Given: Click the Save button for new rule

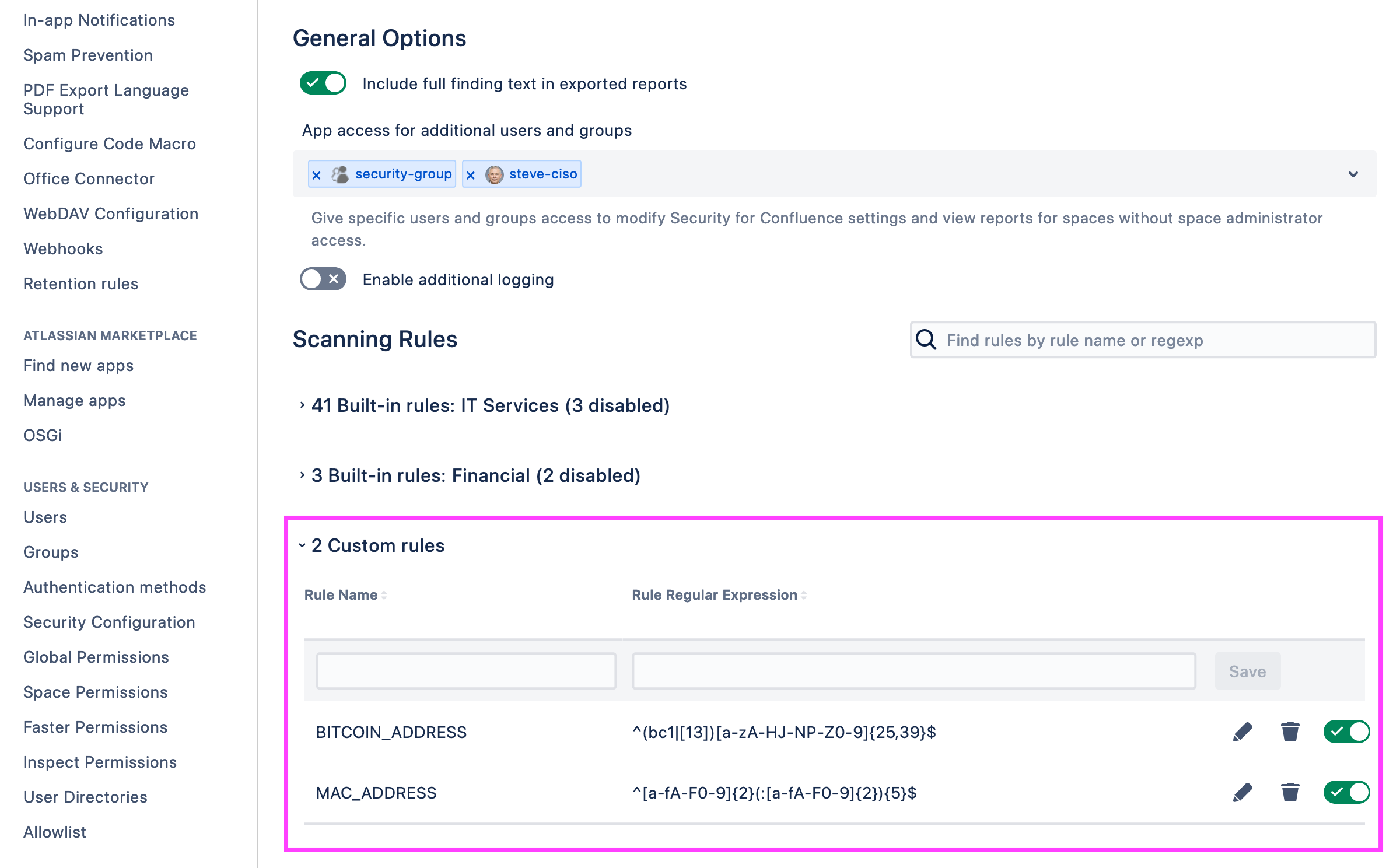Looking at the screenshot, I should (1247, 671).
